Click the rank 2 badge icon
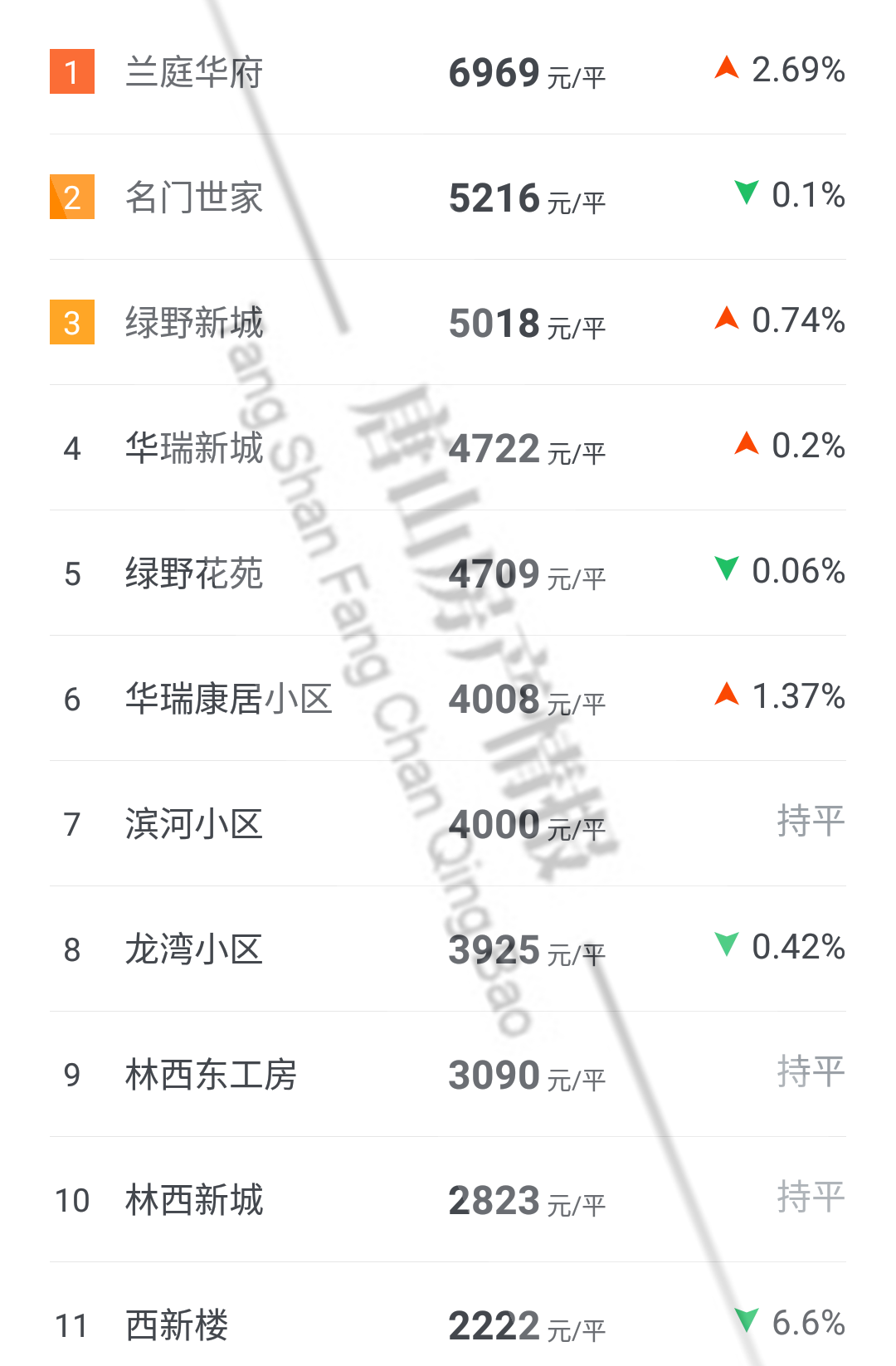Screen dimensions: 896x1366 click(x=72, y=197)
